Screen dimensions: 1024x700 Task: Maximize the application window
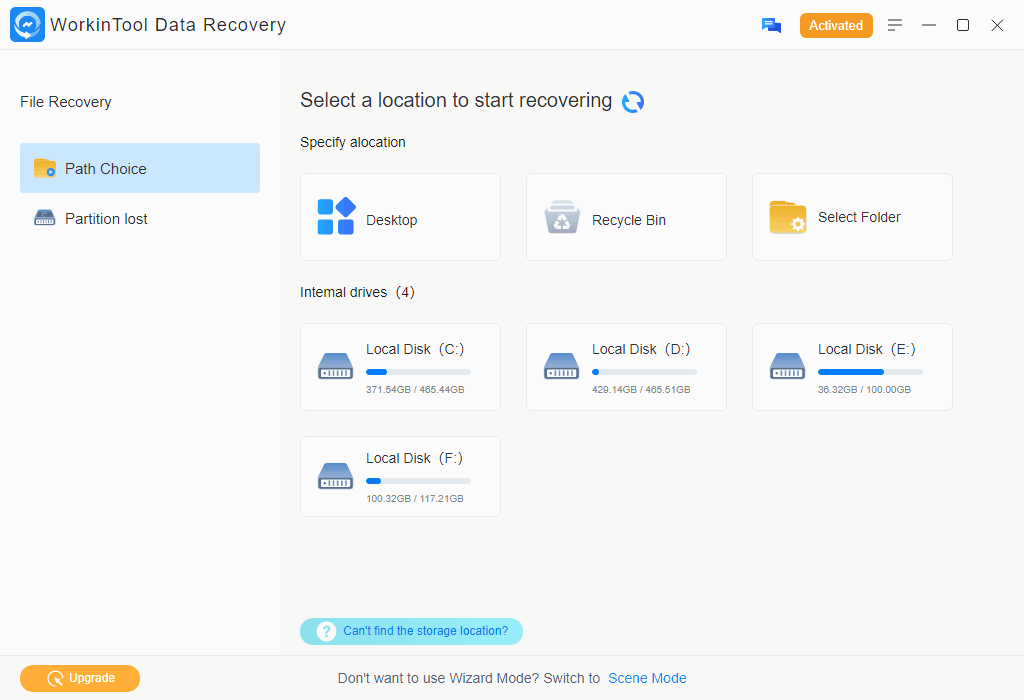click(963, 25)
